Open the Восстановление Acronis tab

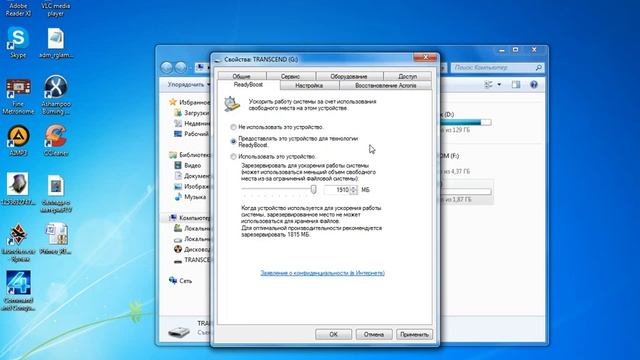pos(385,85)
